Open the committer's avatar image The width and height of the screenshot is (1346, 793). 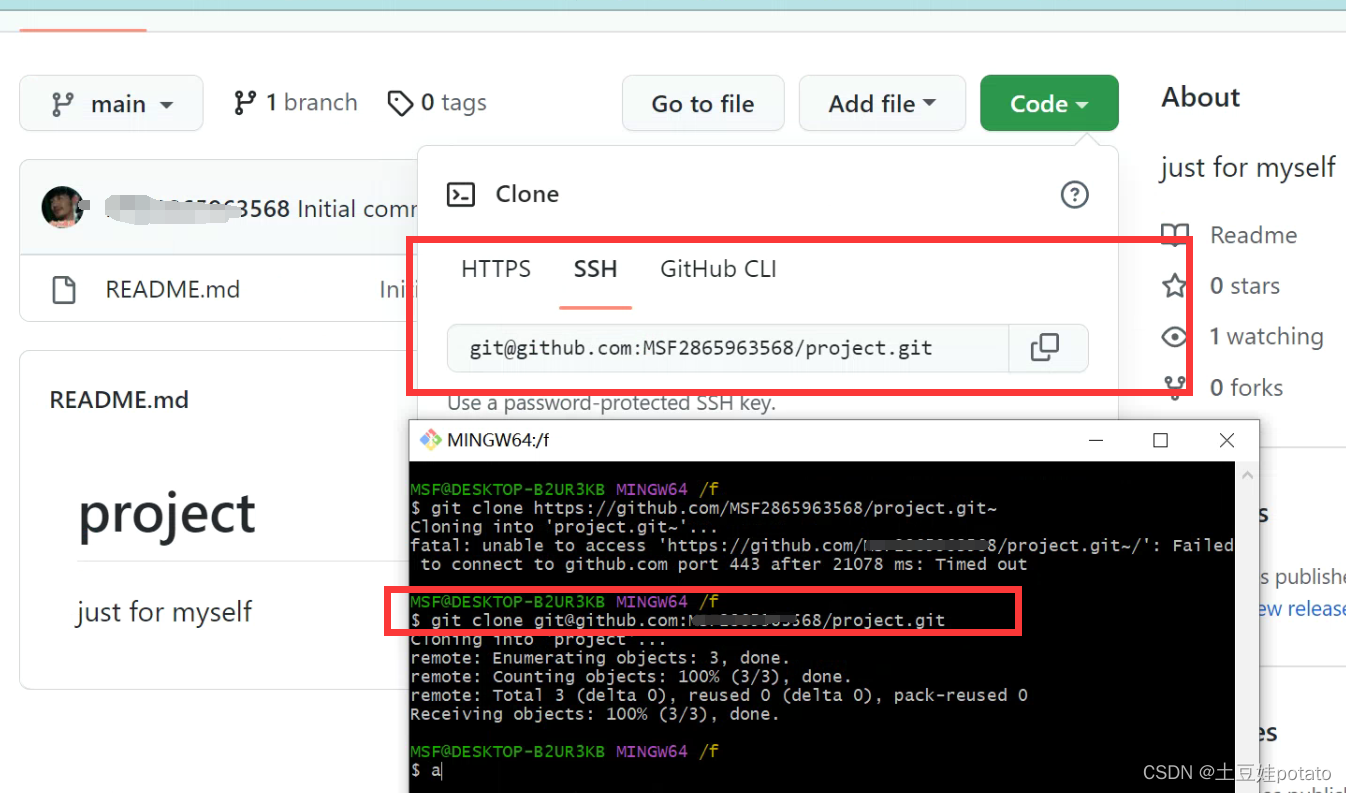[x=62, y=207]
